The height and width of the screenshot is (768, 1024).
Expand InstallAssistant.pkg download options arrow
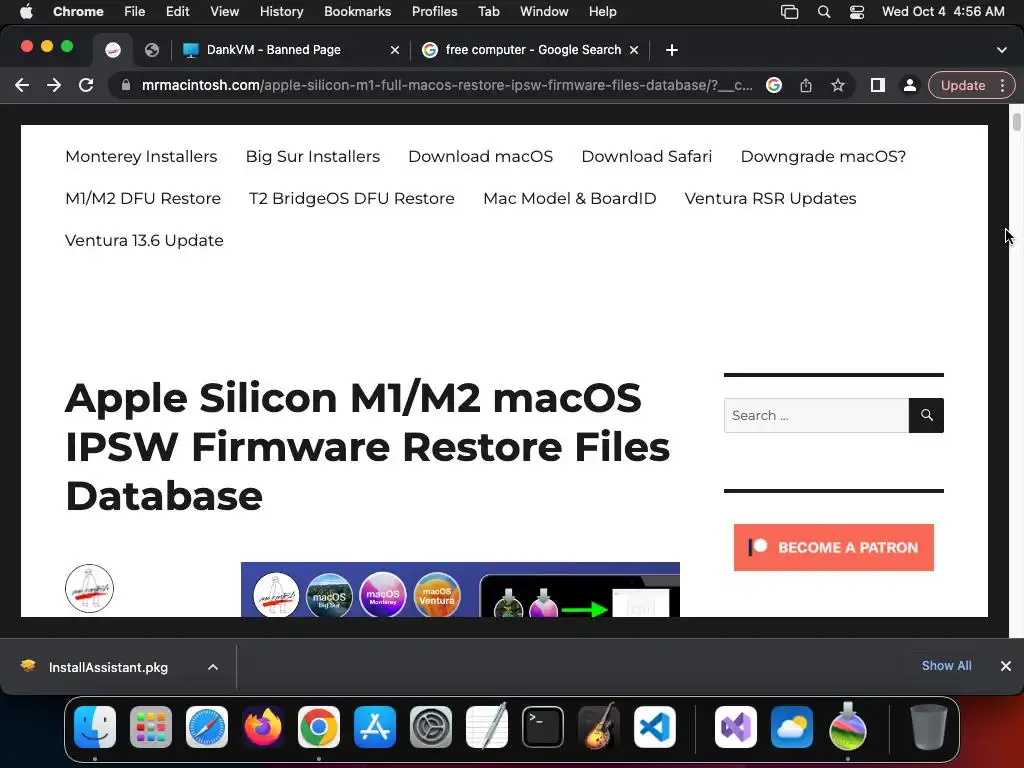(213, 667)
